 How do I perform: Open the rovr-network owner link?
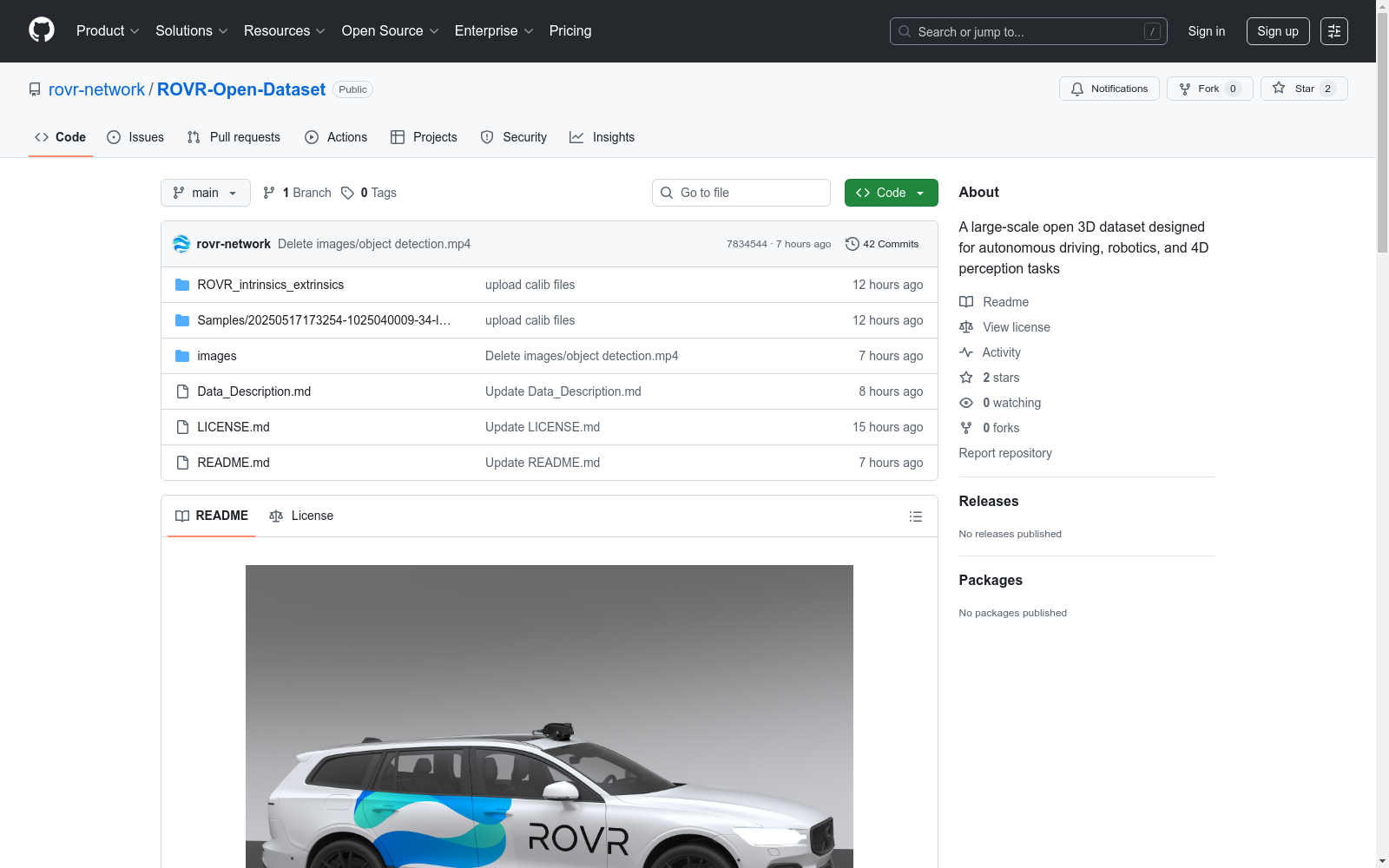[x=96, y=89]
